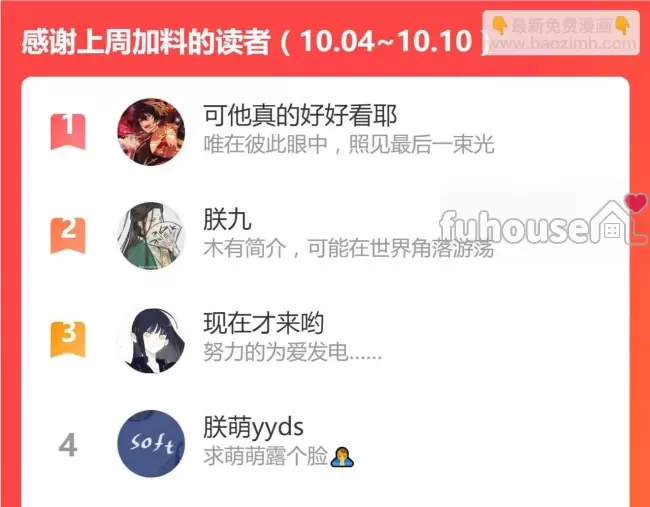Tap the rank 2 orange ribbon badge
This screenshot has height=507, width=650.
click(x=68, y=235)
